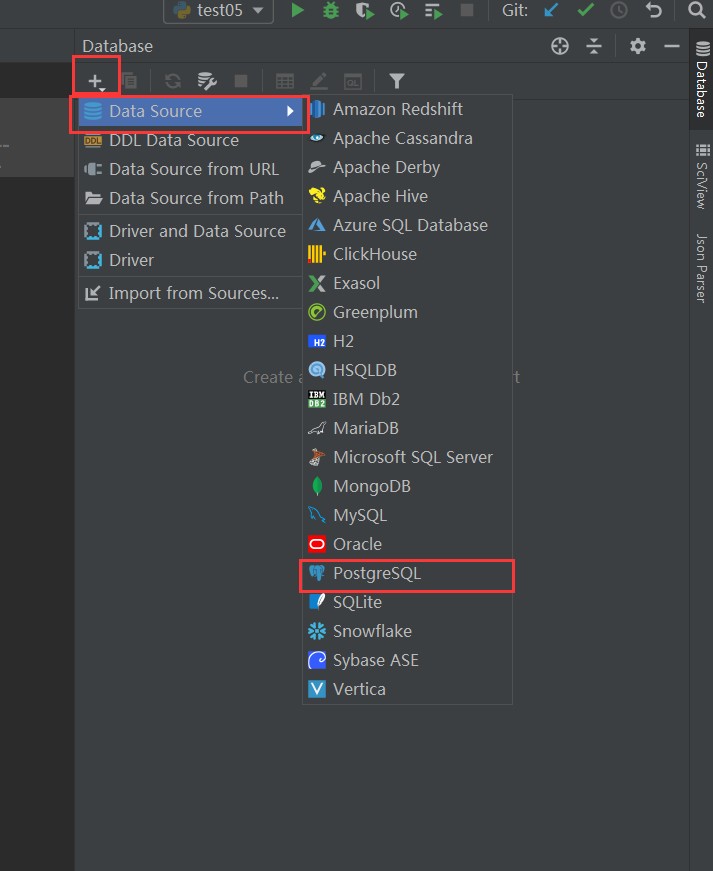Click the green Debug bug icon
Screen dimensions: 713x871
(331, 11)
